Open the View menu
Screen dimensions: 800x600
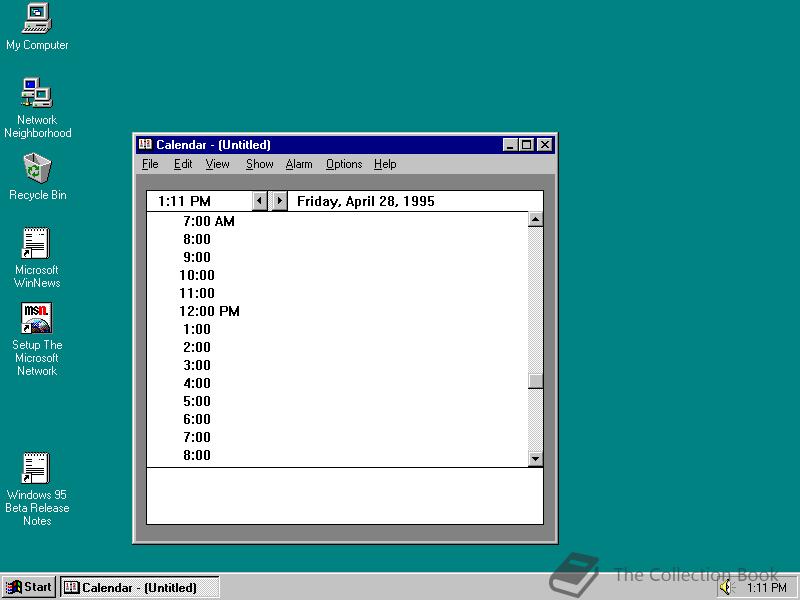point(217,164)
